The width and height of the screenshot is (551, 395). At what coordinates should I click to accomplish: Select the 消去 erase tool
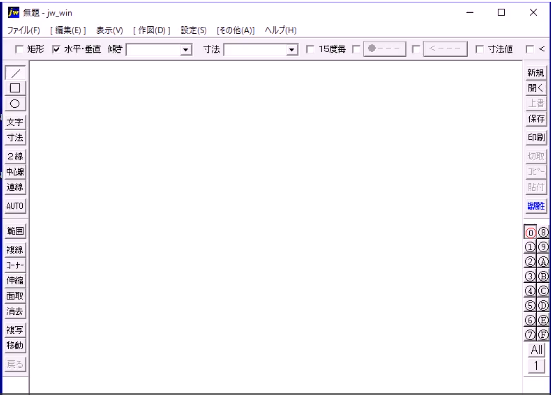15,311
